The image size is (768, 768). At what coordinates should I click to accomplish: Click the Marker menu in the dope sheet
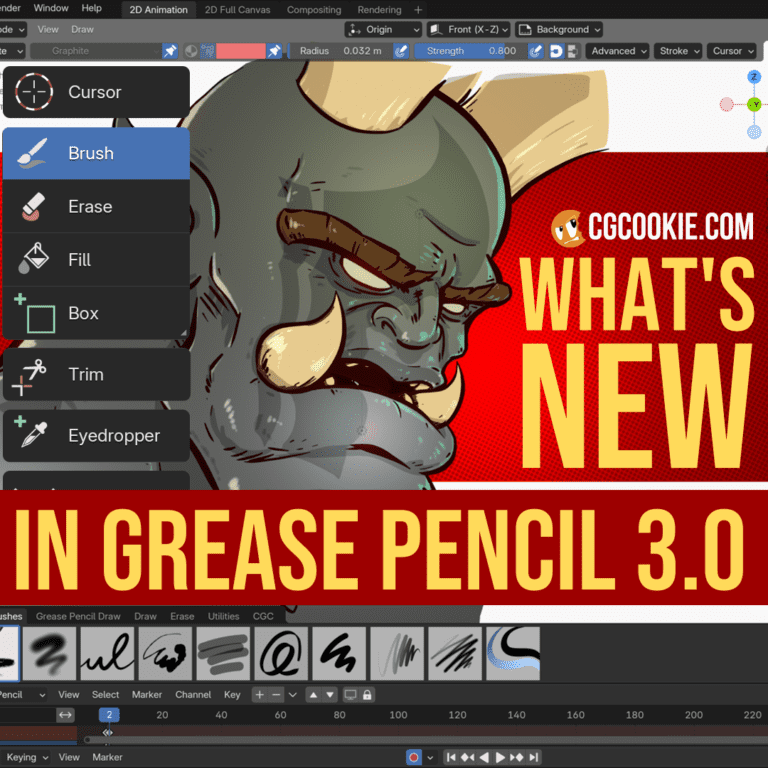click(147, 694)
